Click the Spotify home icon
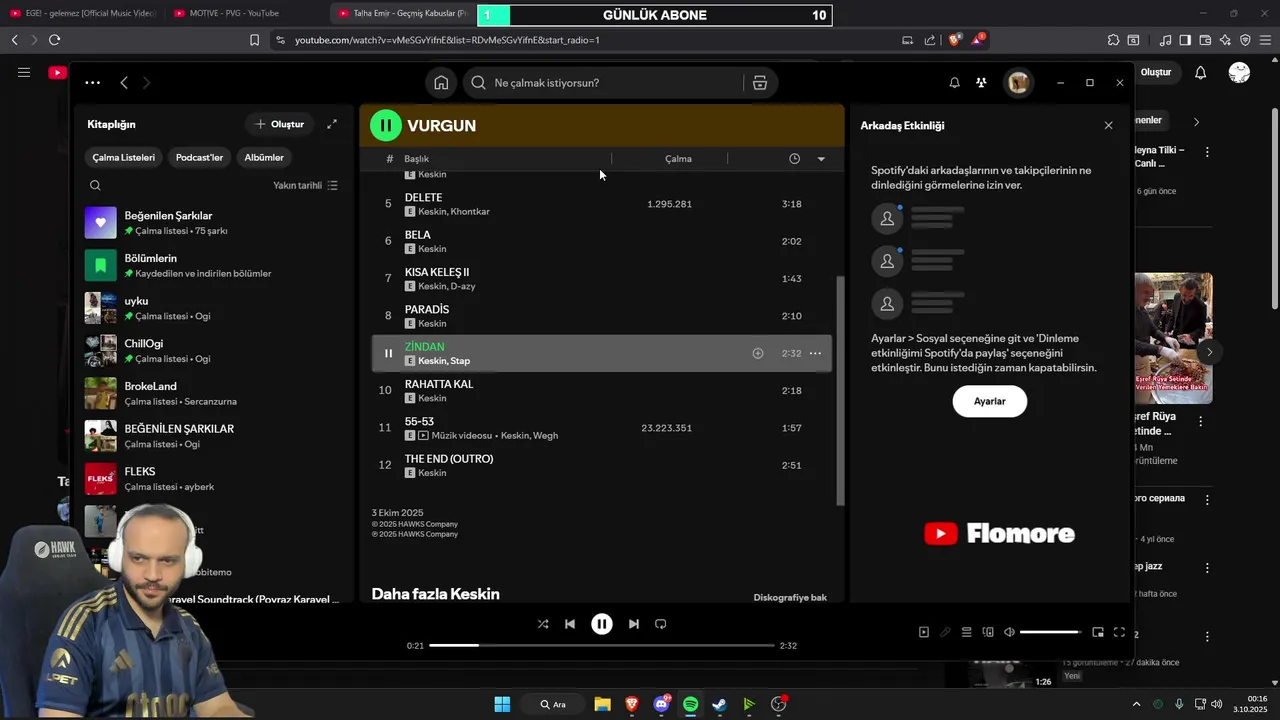The image size is (1280, 720). tap(441, 83)
